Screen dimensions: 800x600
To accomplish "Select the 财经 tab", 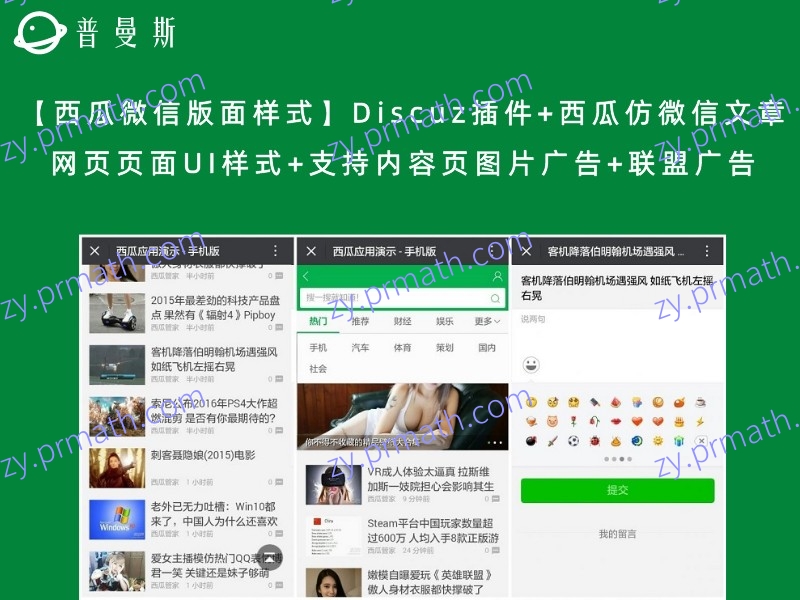I will [402, 322].
